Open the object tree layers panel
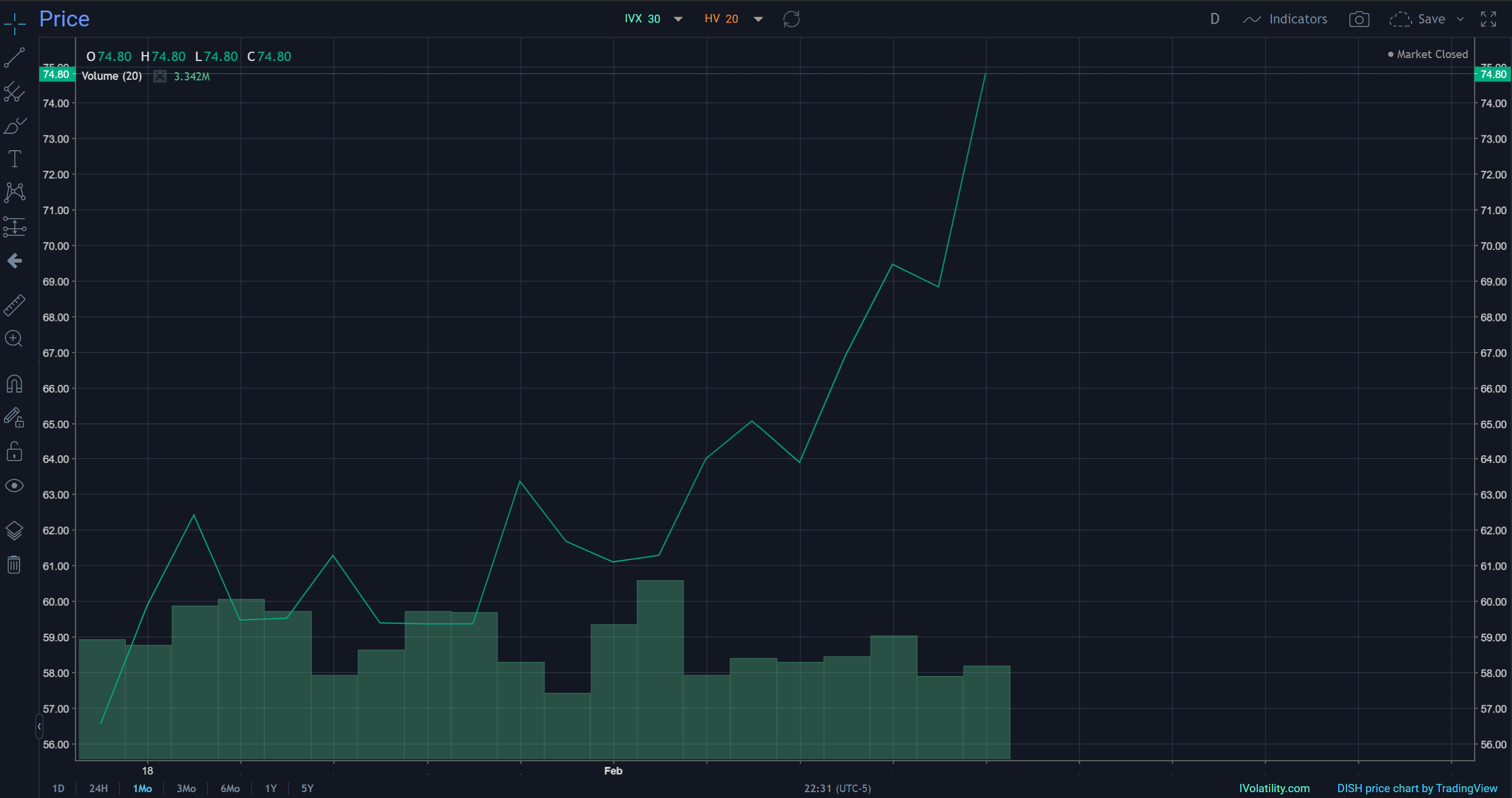 (14, 530)
